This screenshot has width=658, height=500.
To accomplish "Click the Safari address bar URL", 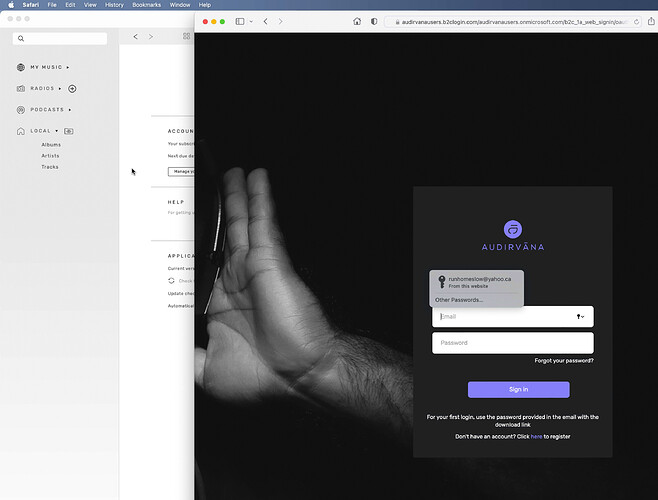I will coord(514,22).
